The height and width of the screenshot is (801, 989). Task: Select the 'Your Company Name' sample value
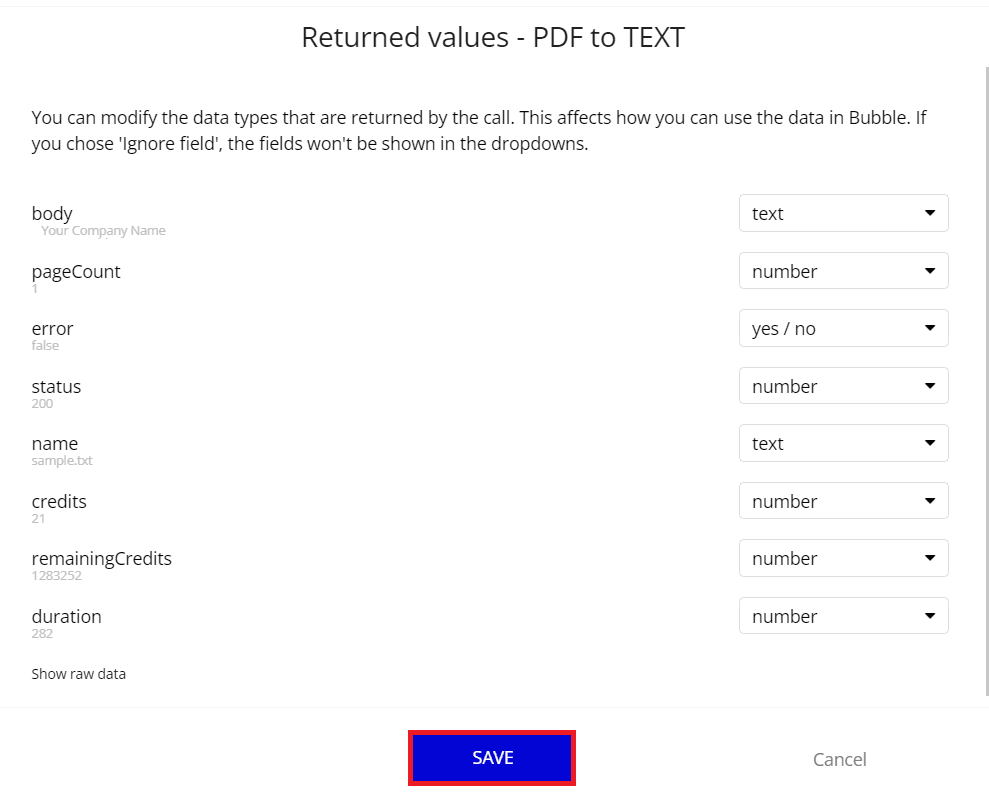tap(103, 231)
